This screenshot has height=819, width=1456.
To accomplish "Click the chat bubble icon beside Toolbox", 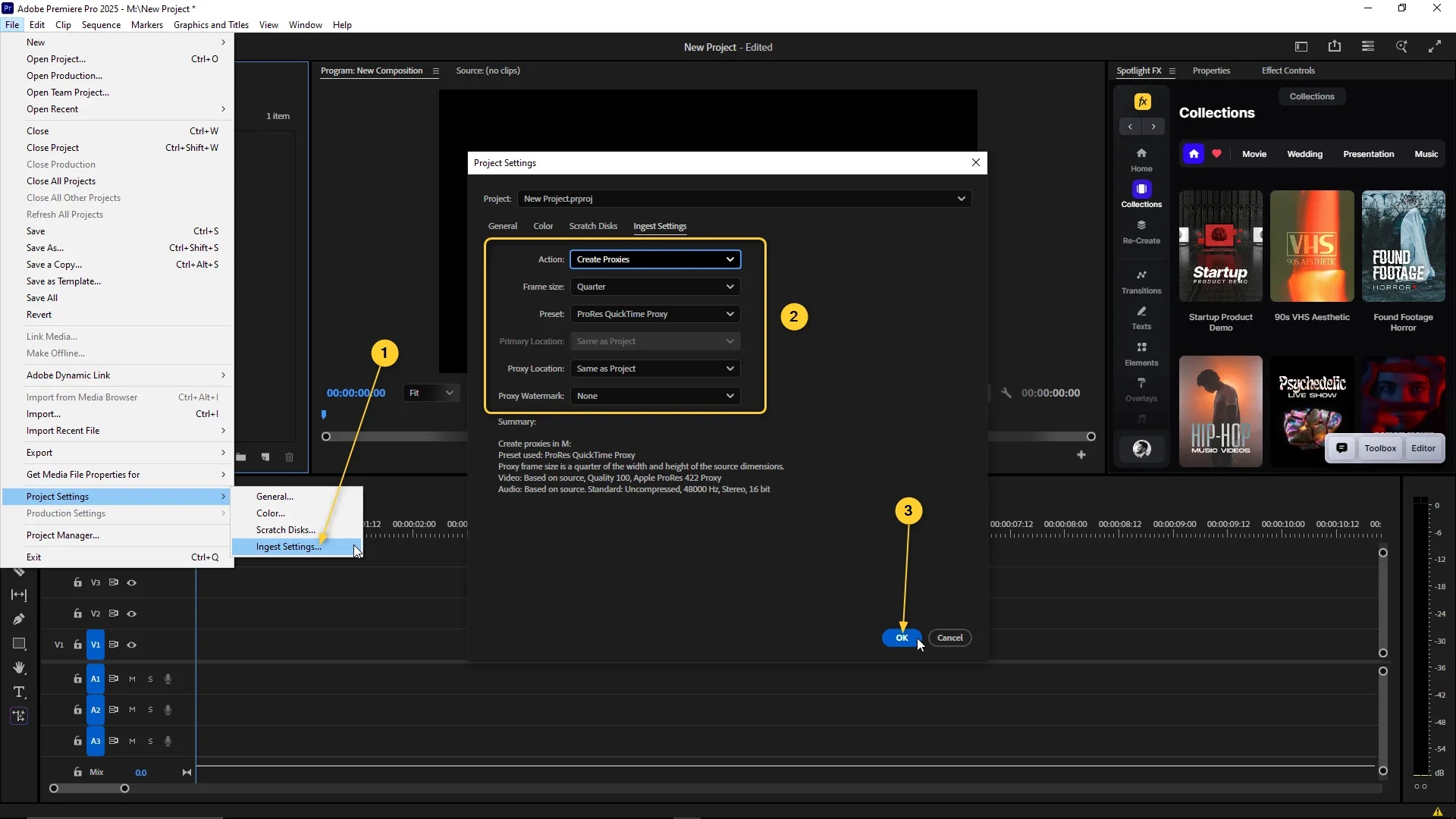I will (1341, 448).
